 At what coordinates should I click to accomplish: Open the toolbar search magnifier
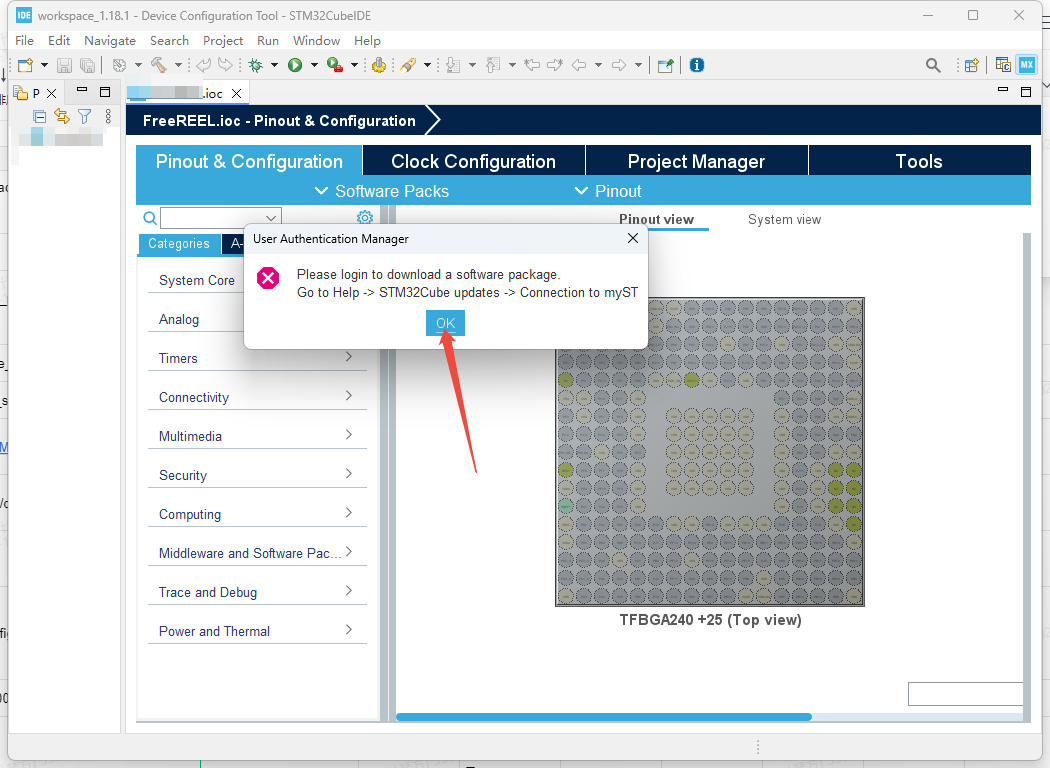[933, 65]
